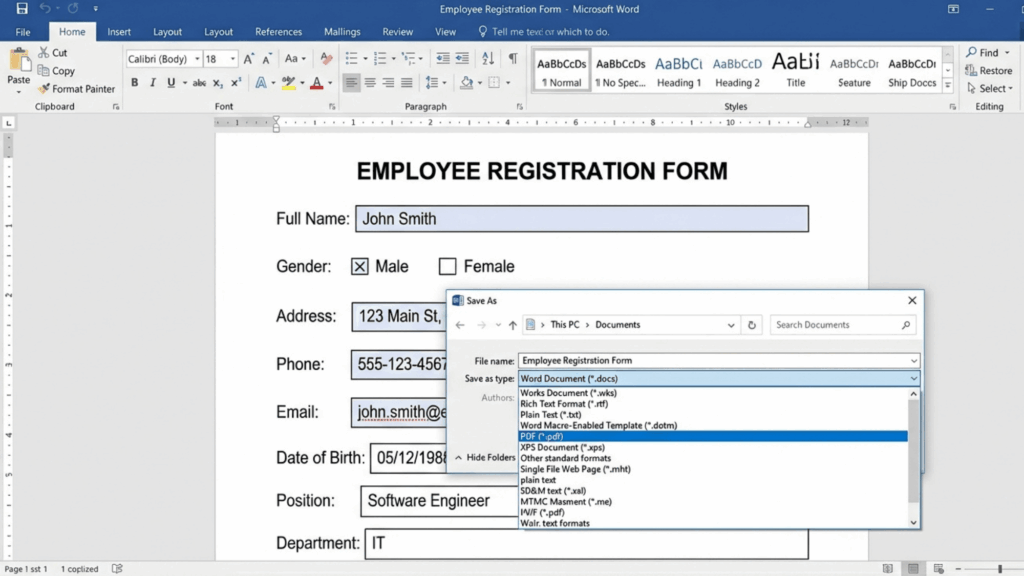Viewport: 1024px width, 576px height.
Task: Open the Save as type dropdown
Action: 911,378
